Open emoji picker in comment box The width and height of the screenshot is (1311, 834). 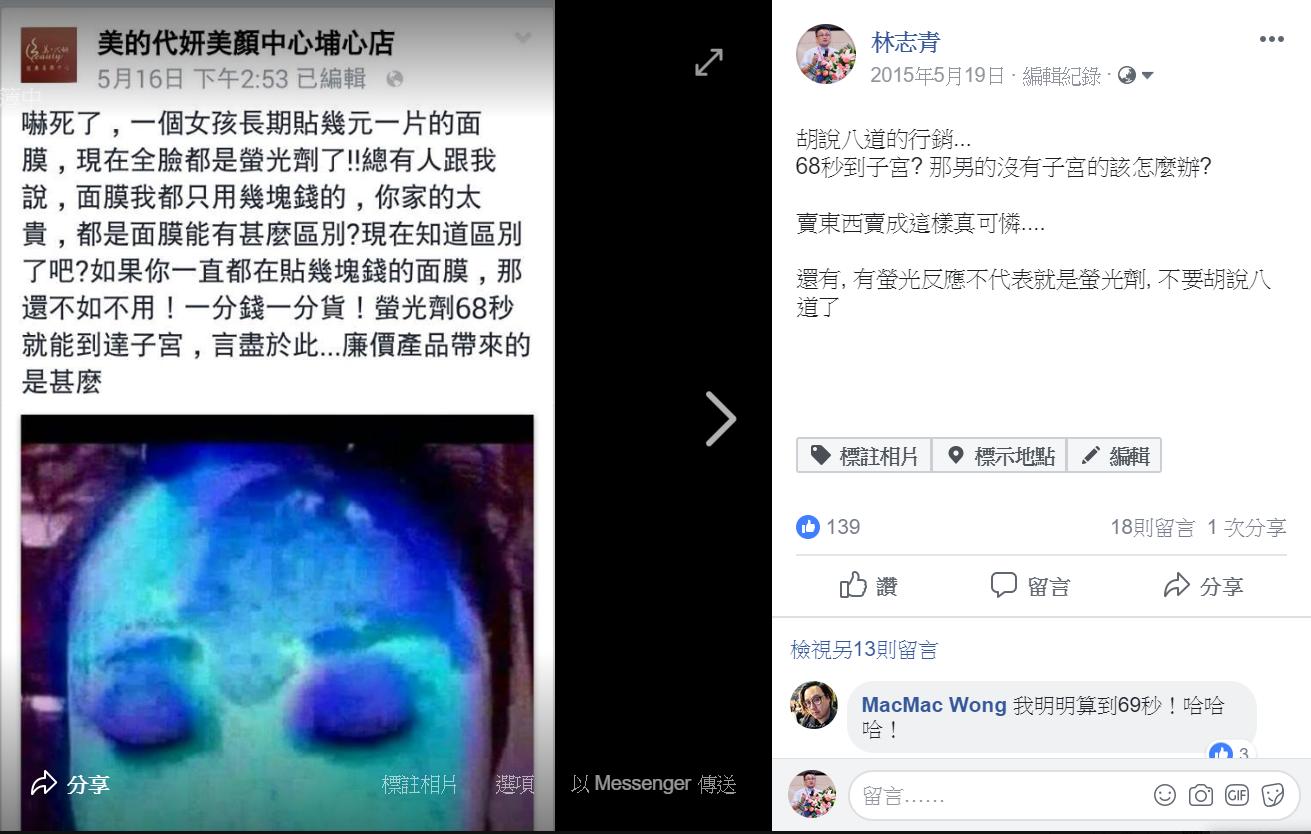(1165, 795)
